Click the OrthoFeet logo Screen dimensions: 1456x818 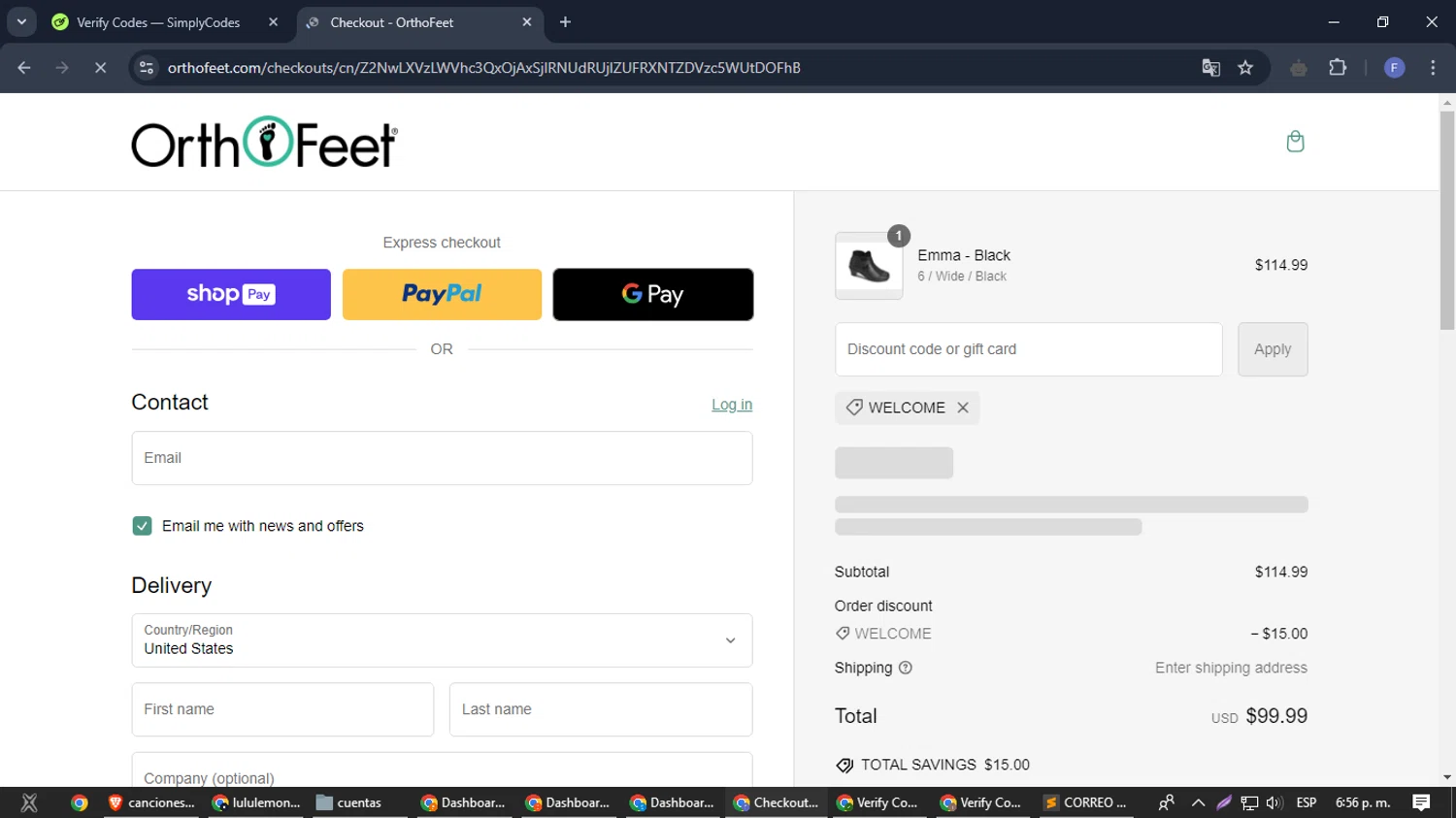(x=264, y=142)
